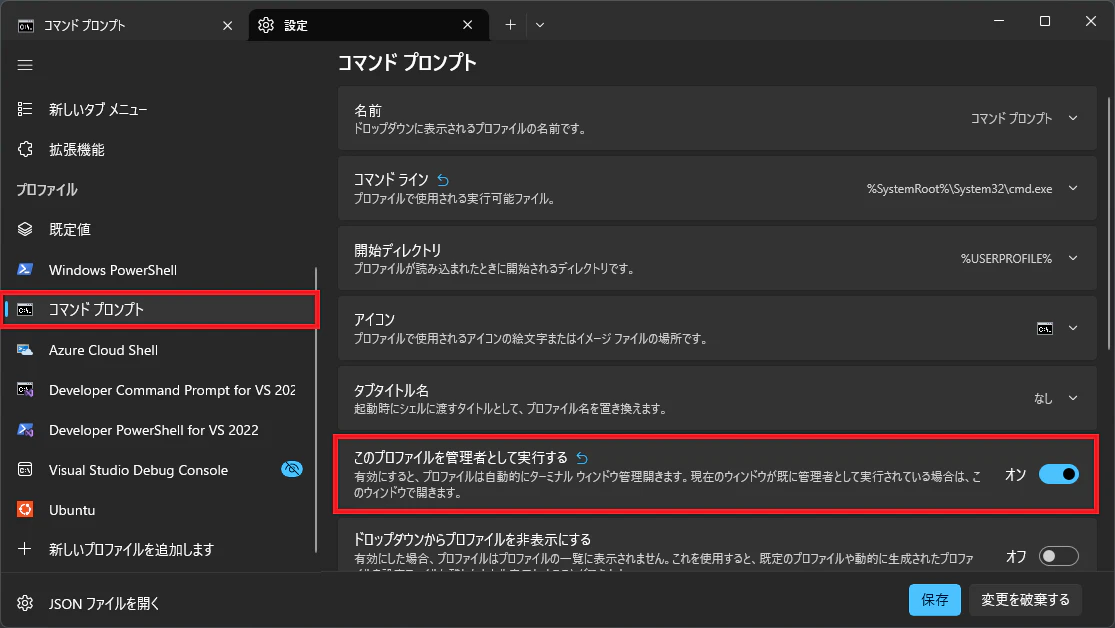
Task: Click the Azure Cloud Shell icon
Action: coord(25,350)
